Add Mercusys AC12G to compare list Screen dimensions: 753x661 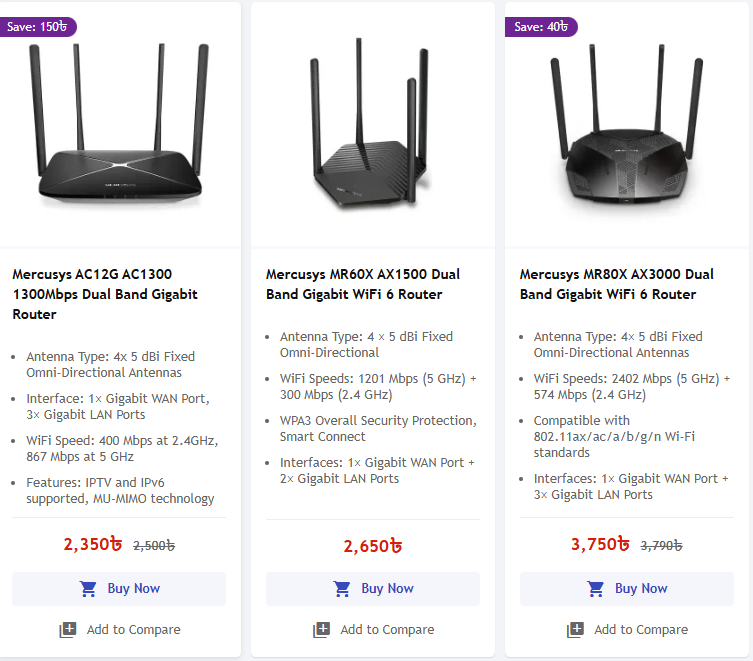pos(133,630)
